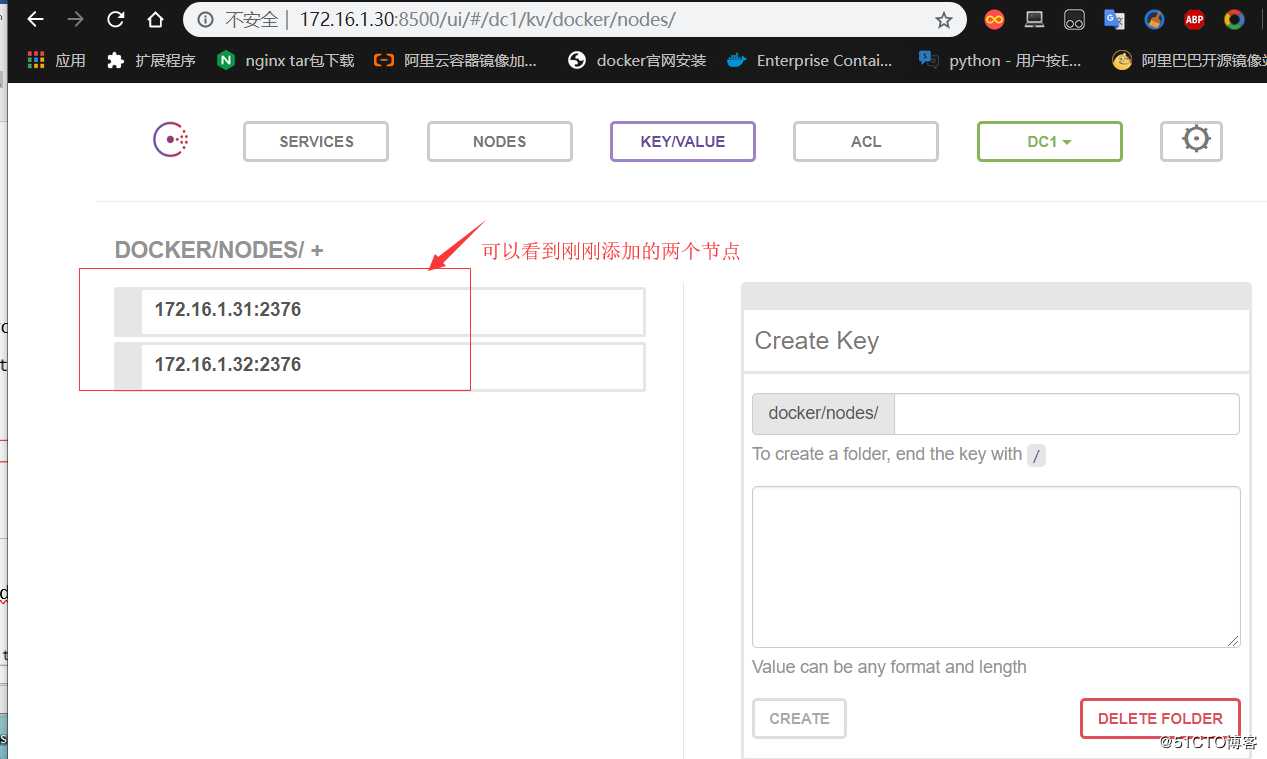Open the Google Translate extension

pyautogui.click(x=1114, y=19)
